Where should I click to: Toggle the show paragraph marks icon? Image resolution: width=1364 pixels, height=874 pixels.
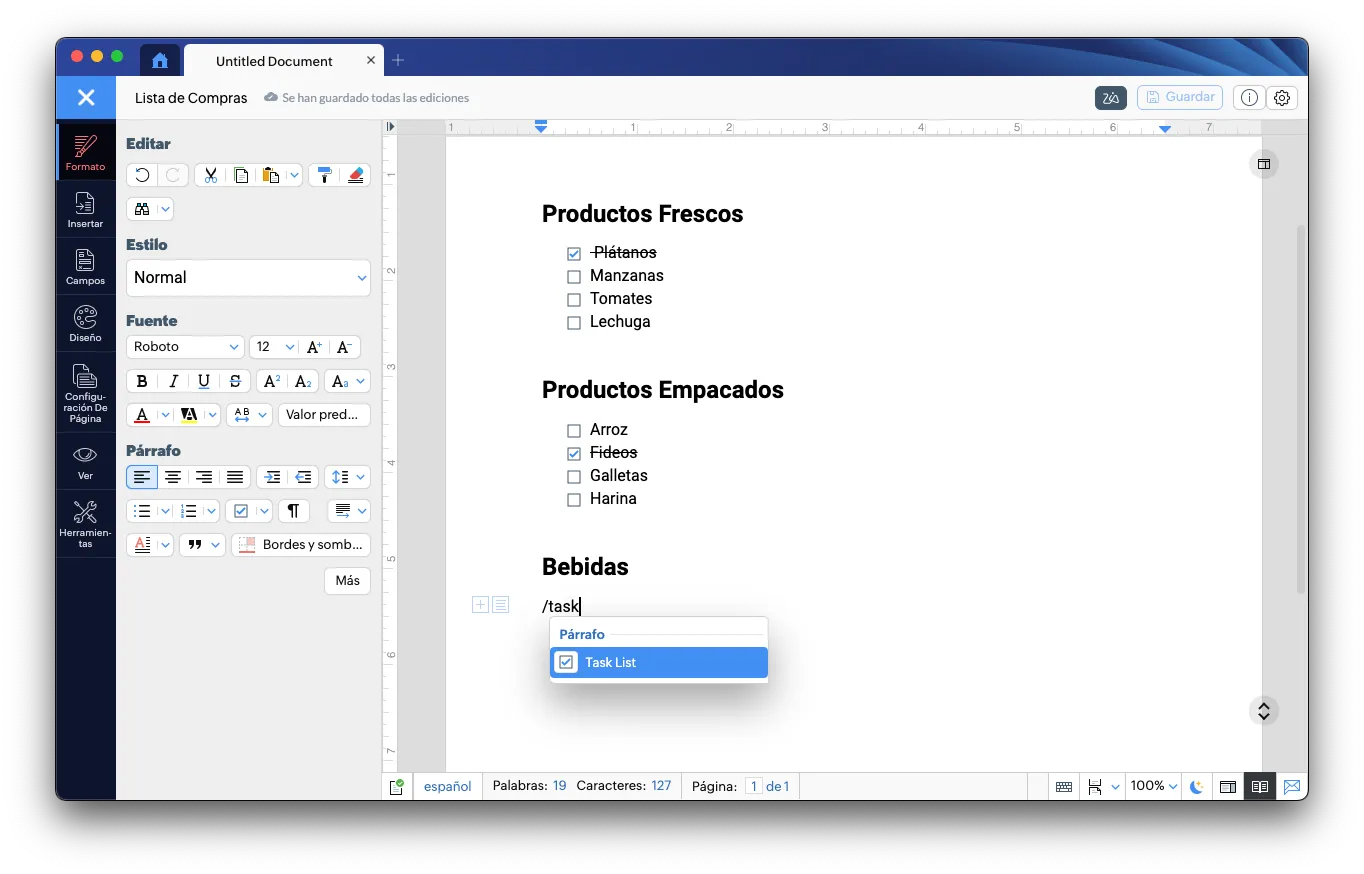(x=293, y=511)
